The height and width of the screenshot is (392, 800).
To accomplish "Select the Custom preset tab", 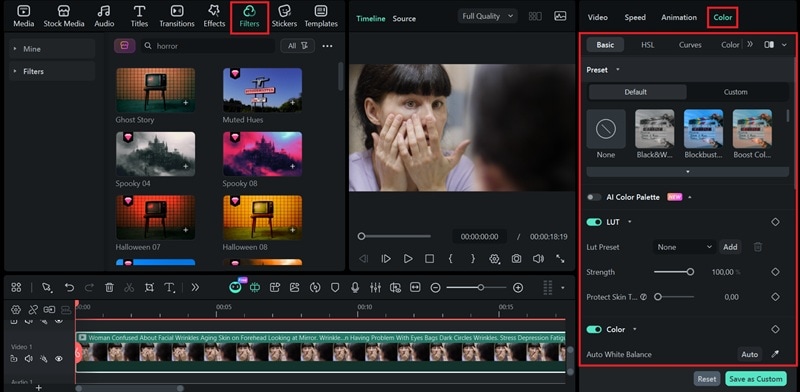I will [x=735, y=92].
